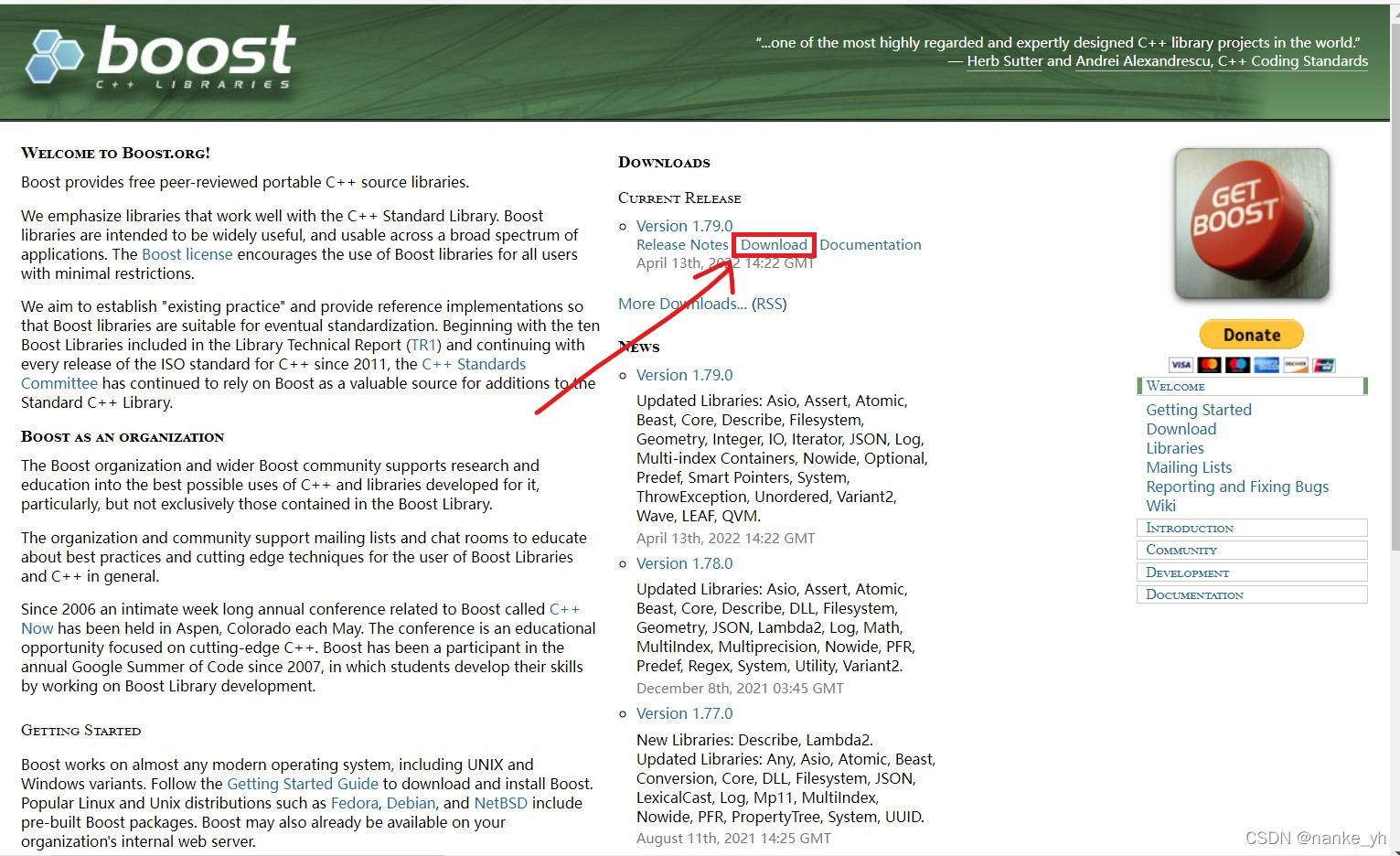
Task: Open the Version 1.78.0 news entry
Action: [685, 563]
